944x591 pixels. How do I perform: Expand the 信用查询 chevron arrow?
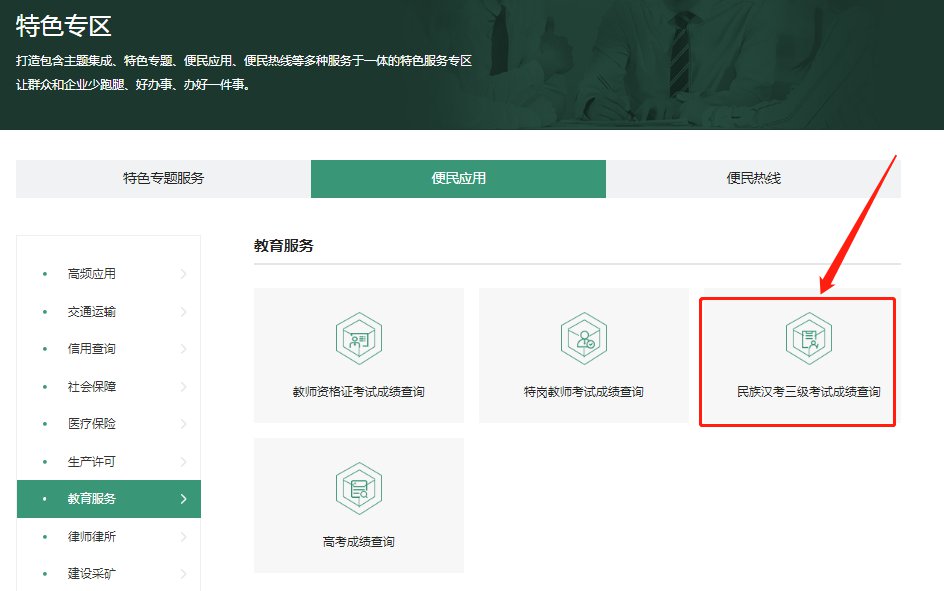(x=183, y=349)
